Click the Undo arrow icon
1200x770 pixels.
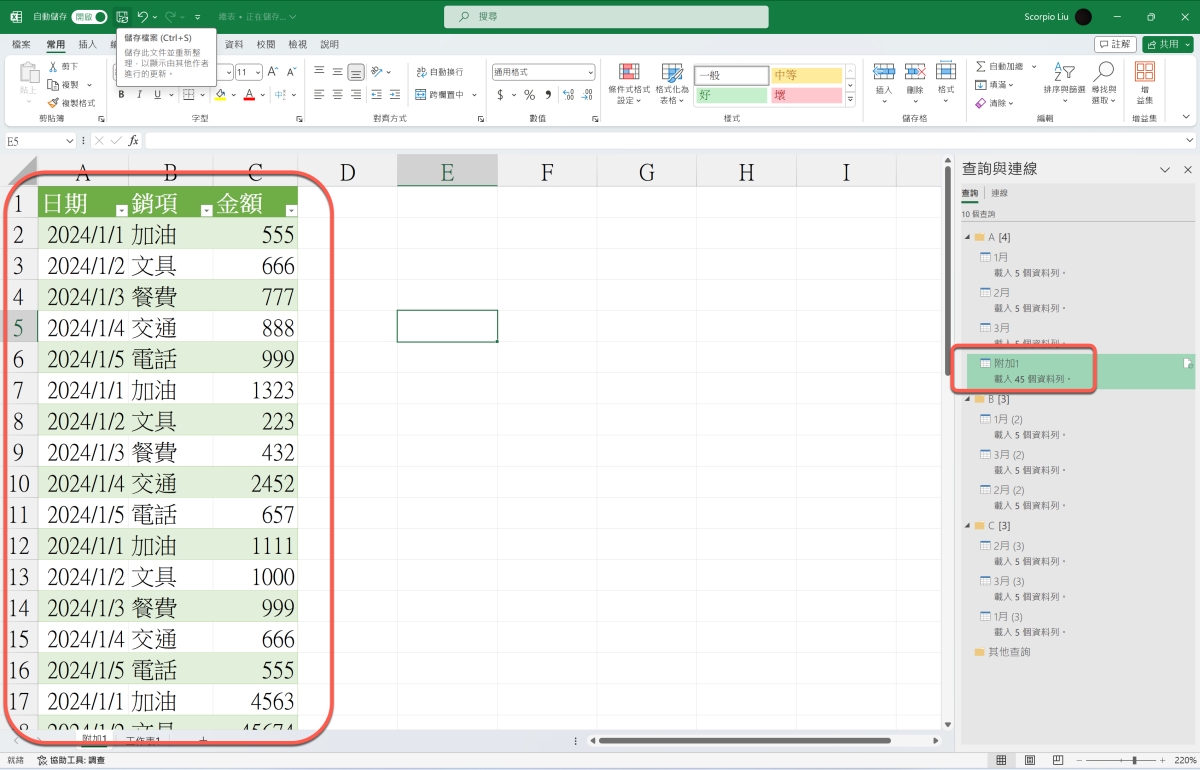143,17
